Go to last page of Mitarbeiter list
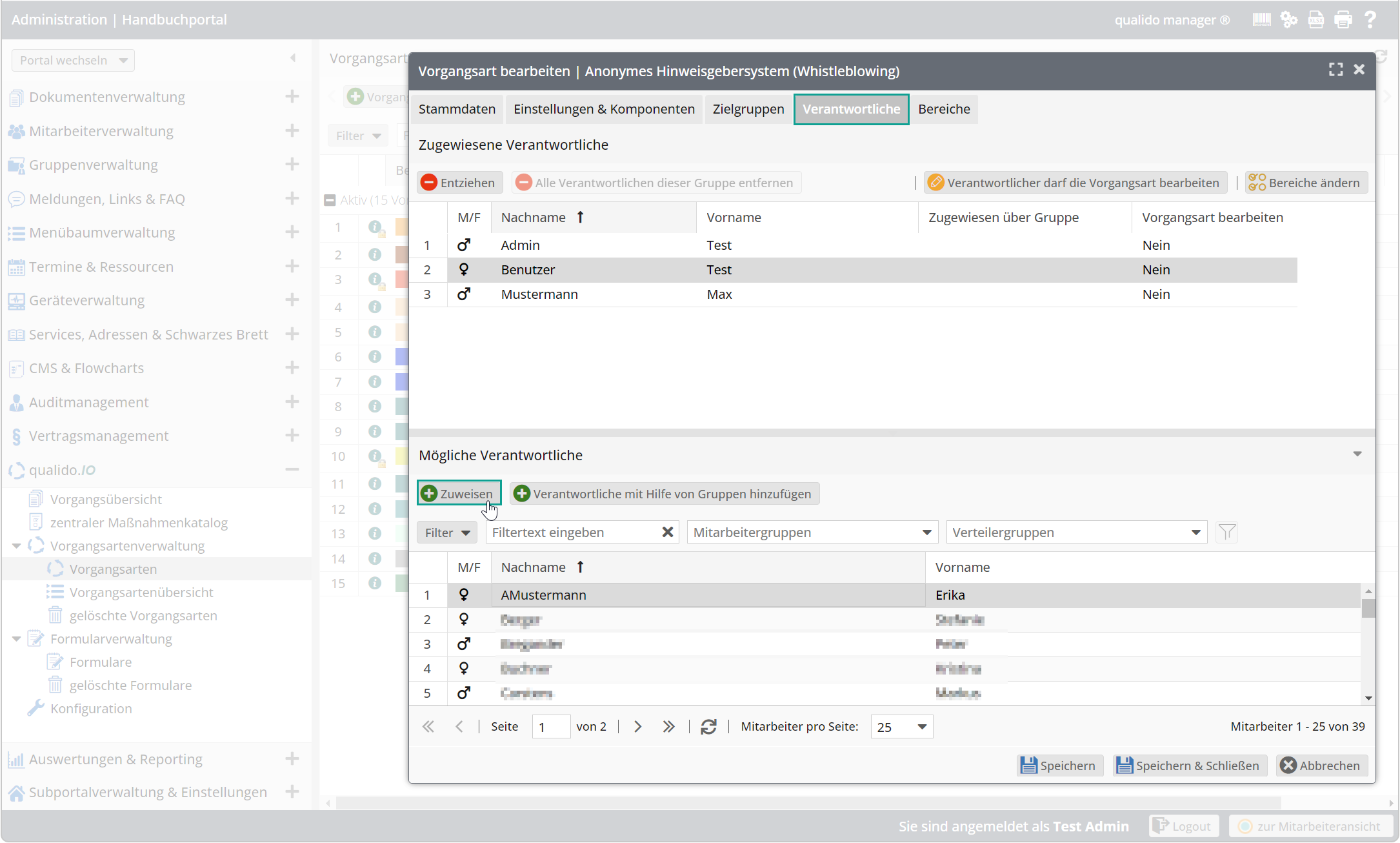Viewport: 1400px width, 843px height. coord(668,727)
